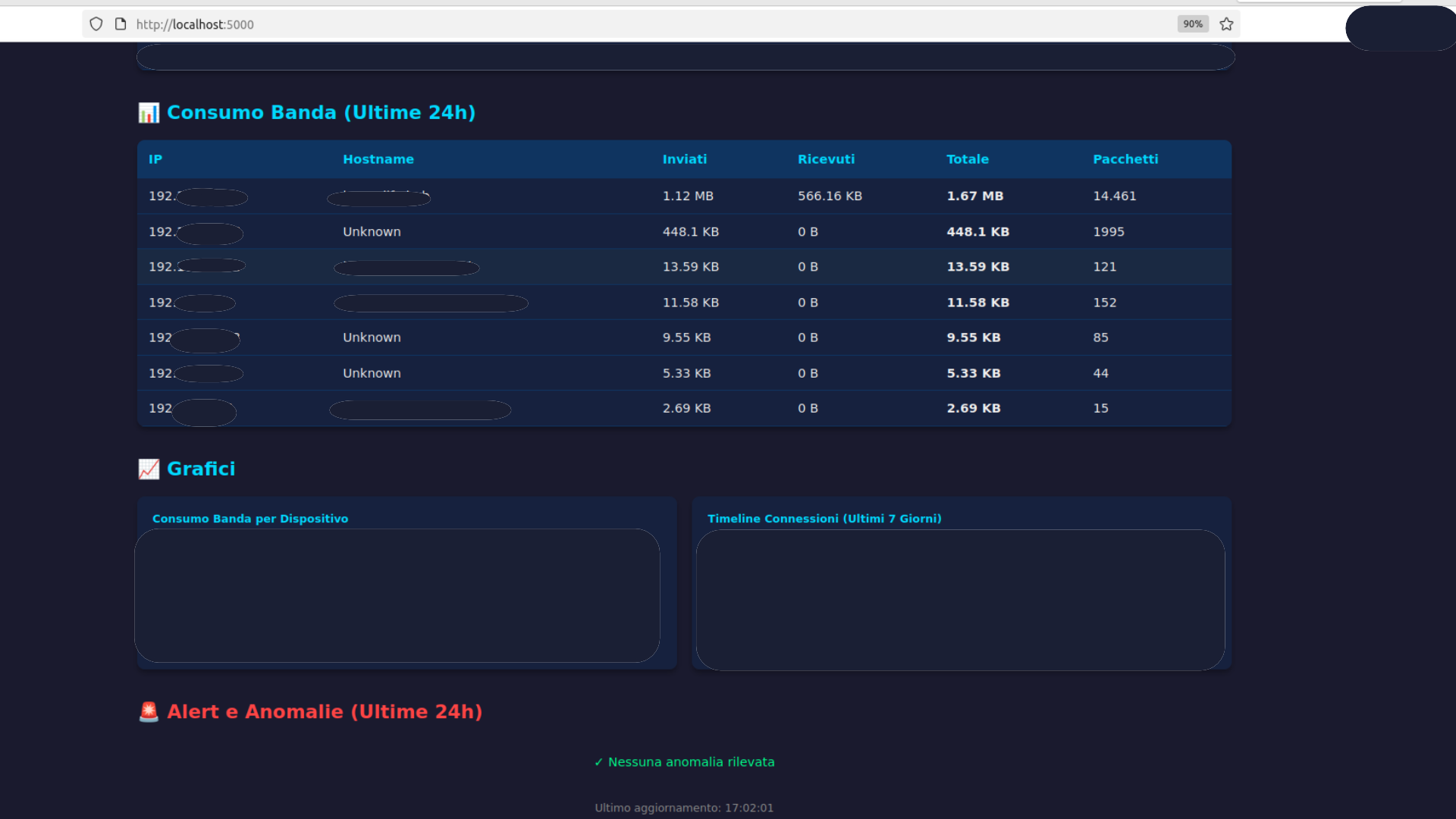Sort the table by the Totale column
Viewport: 1456px width, 819px height.
(968, 159)
